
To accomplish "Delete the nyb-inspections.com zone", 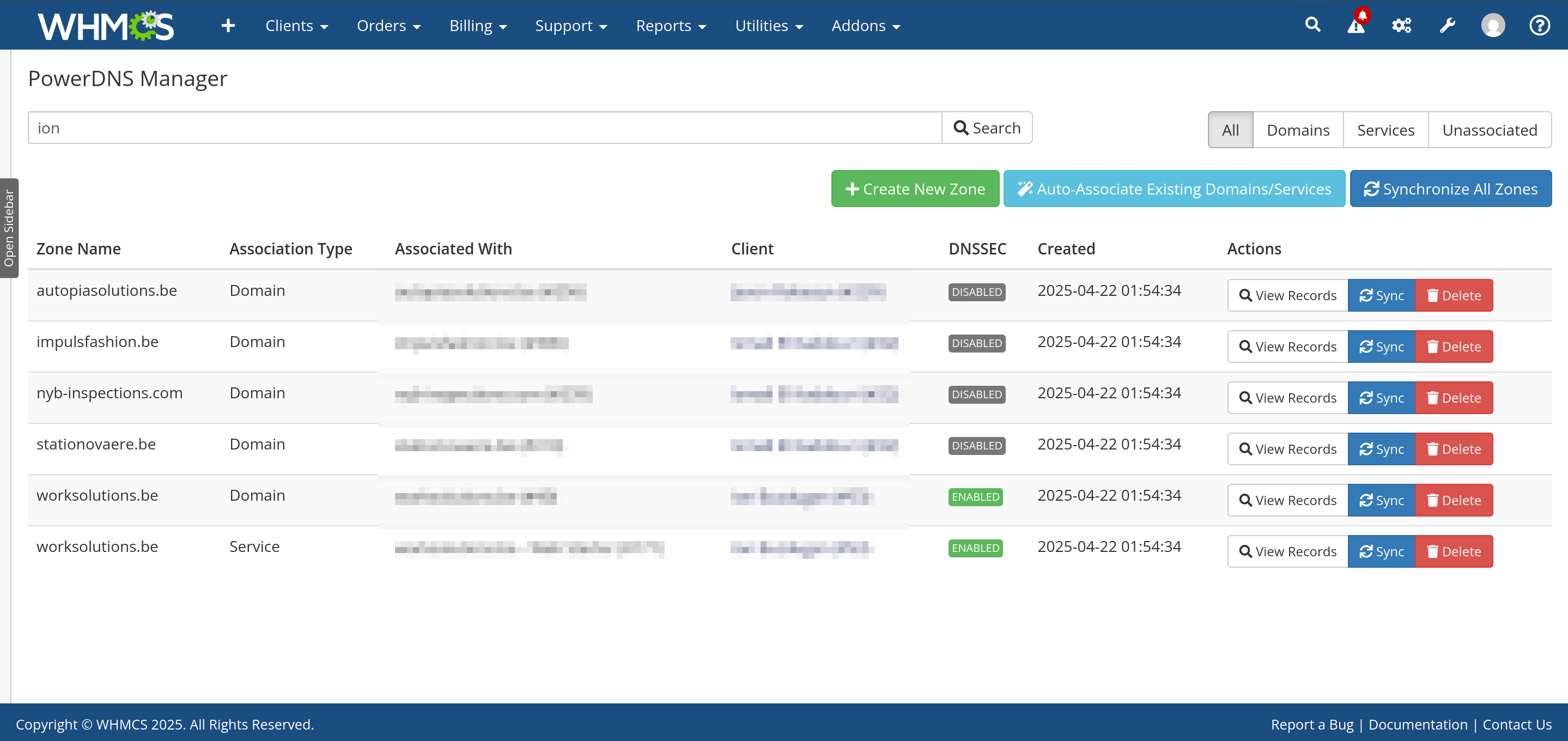I will click(x=1454, y=398).
